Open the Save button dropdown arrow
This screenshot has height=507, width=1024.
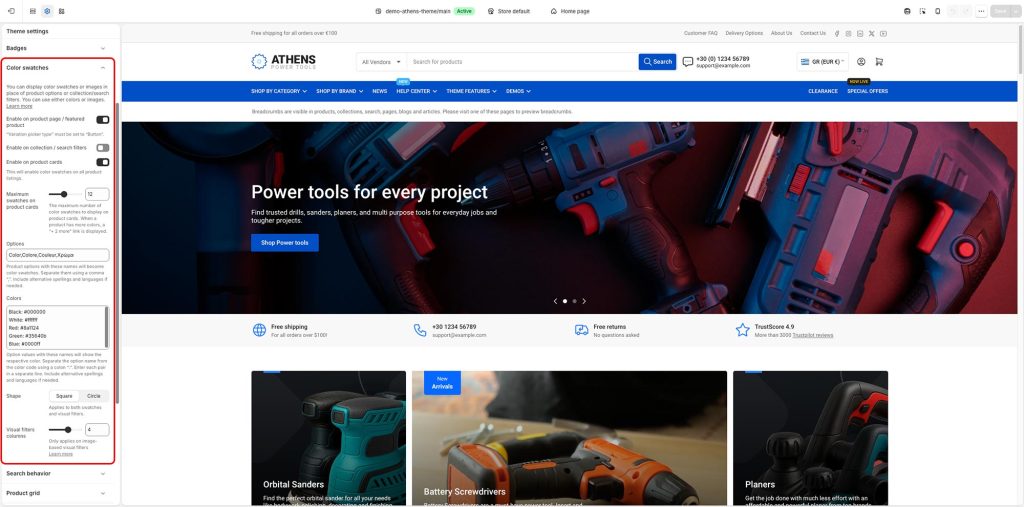(1016, 11)
